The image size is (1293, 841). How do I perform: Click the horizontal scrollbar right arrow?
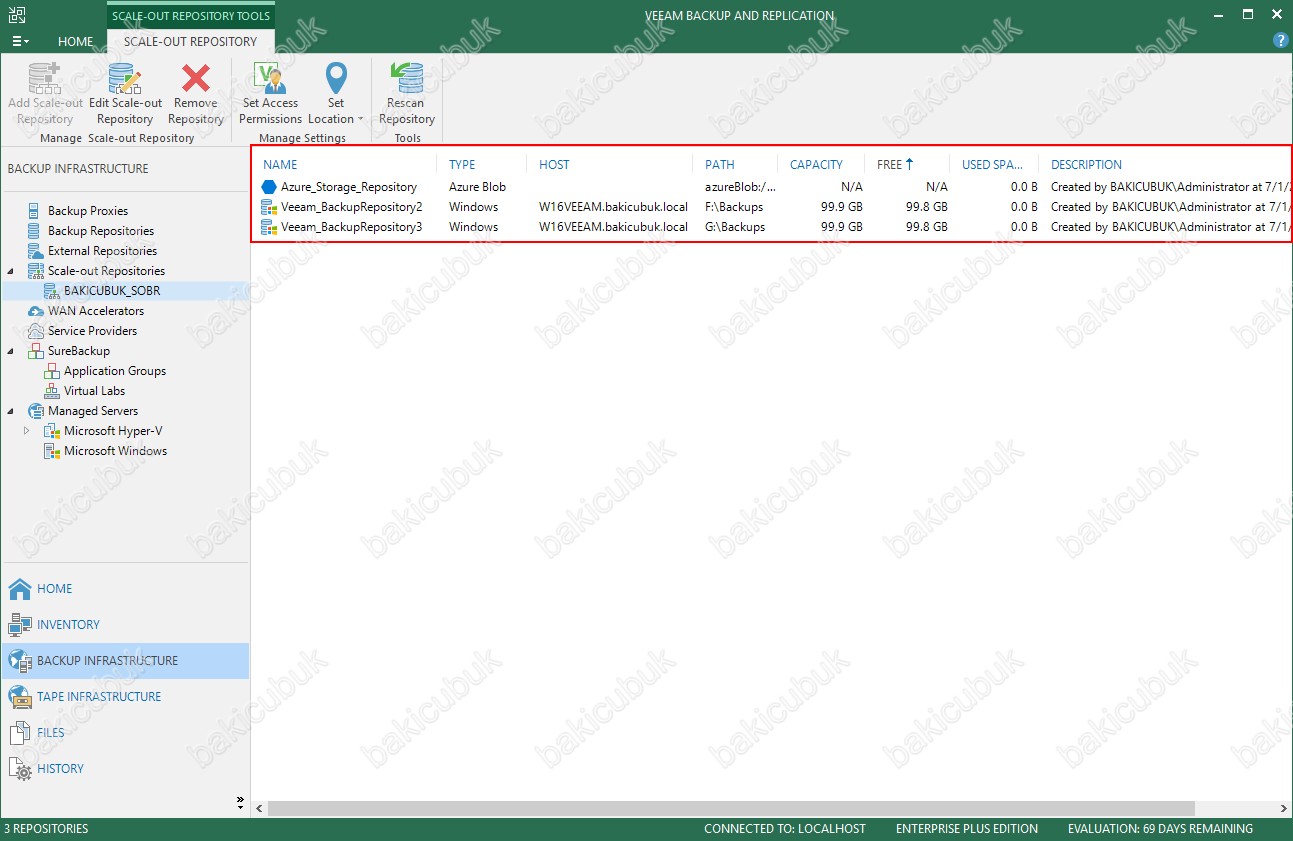tap(1285, 808)
